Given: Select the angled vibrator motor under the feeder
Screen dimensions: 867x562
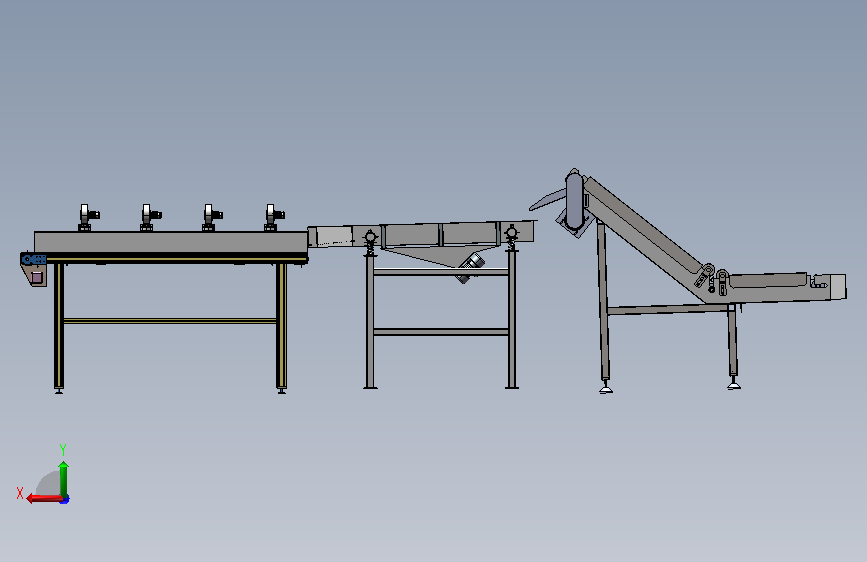Looking at the screenshot, I should tap(471, 268).
